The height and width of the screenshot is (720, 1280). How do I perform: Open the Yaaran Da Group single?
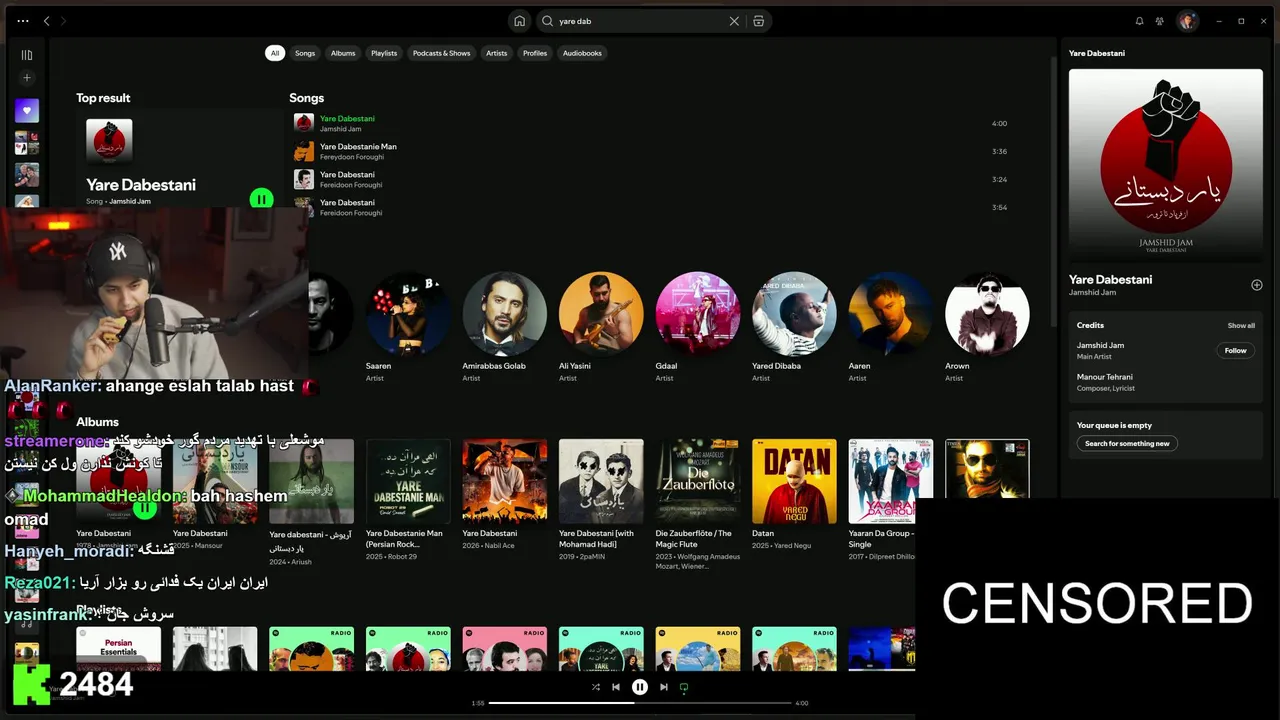890,500
